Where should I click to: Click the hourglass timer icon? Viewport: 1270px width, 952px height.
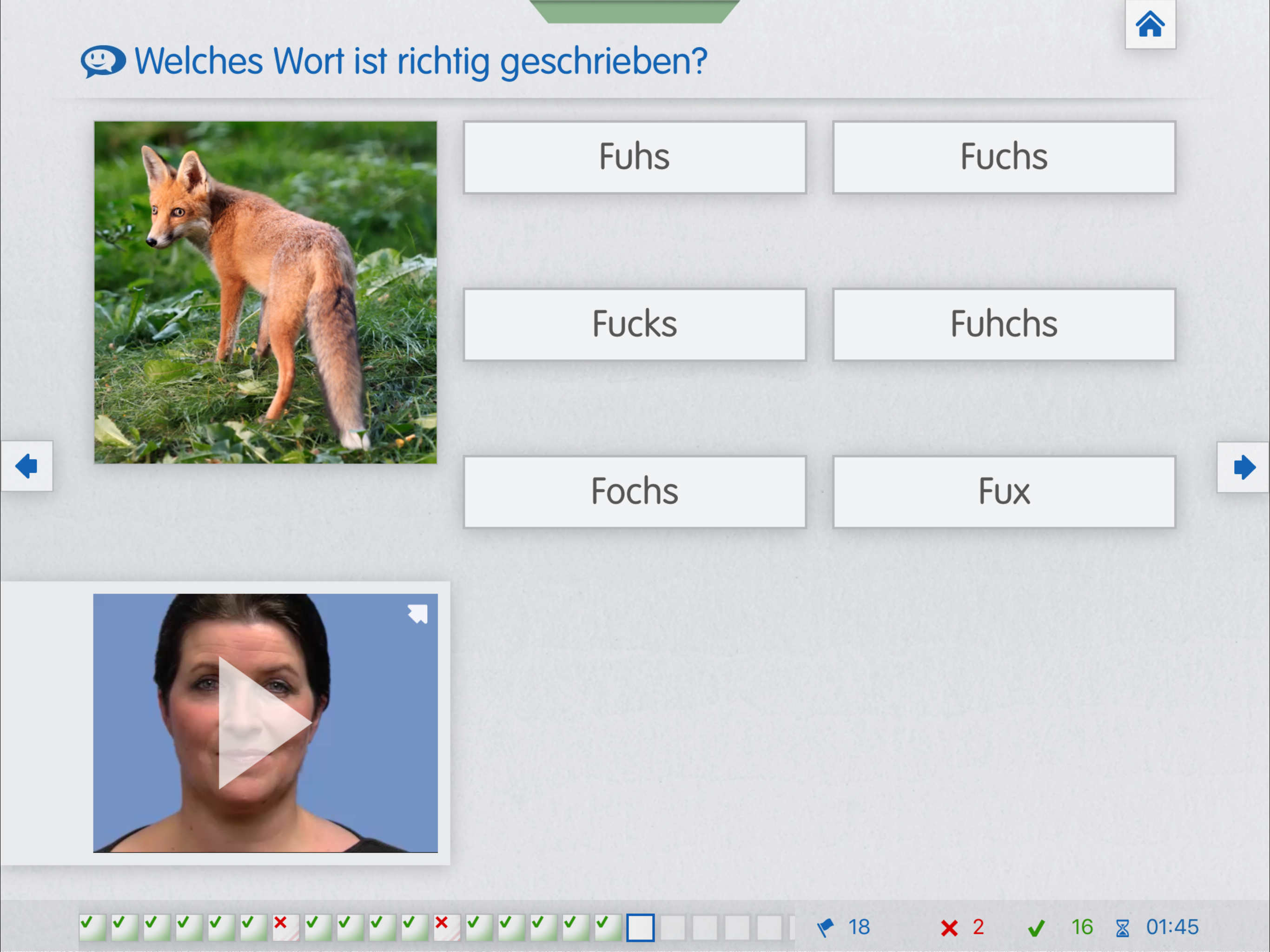tap(1123, 928)
